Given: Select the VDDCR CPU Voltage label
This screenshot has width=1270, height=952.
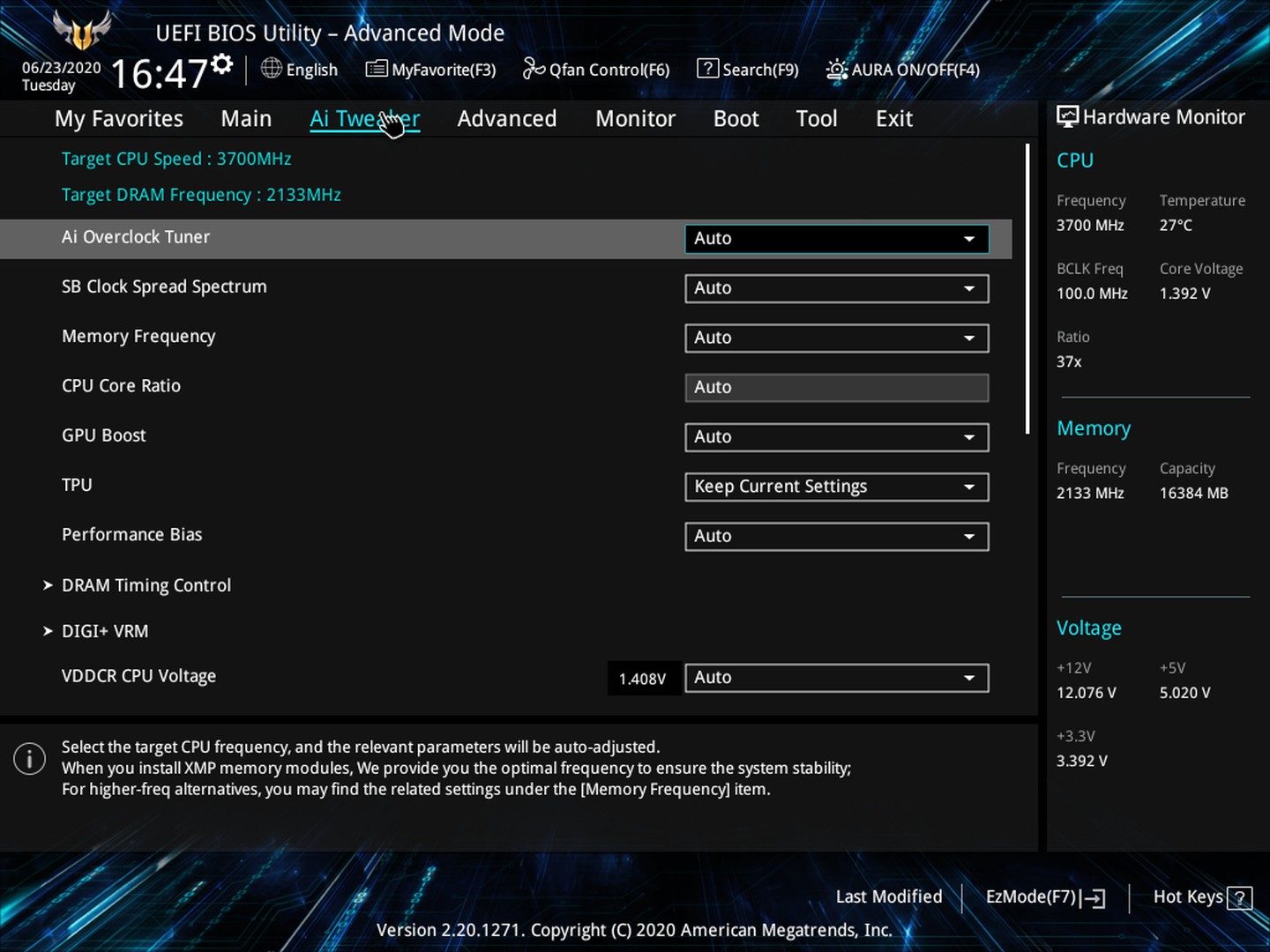Looking at the screenshot, I should pyautogui.click(x=139, y=676).
